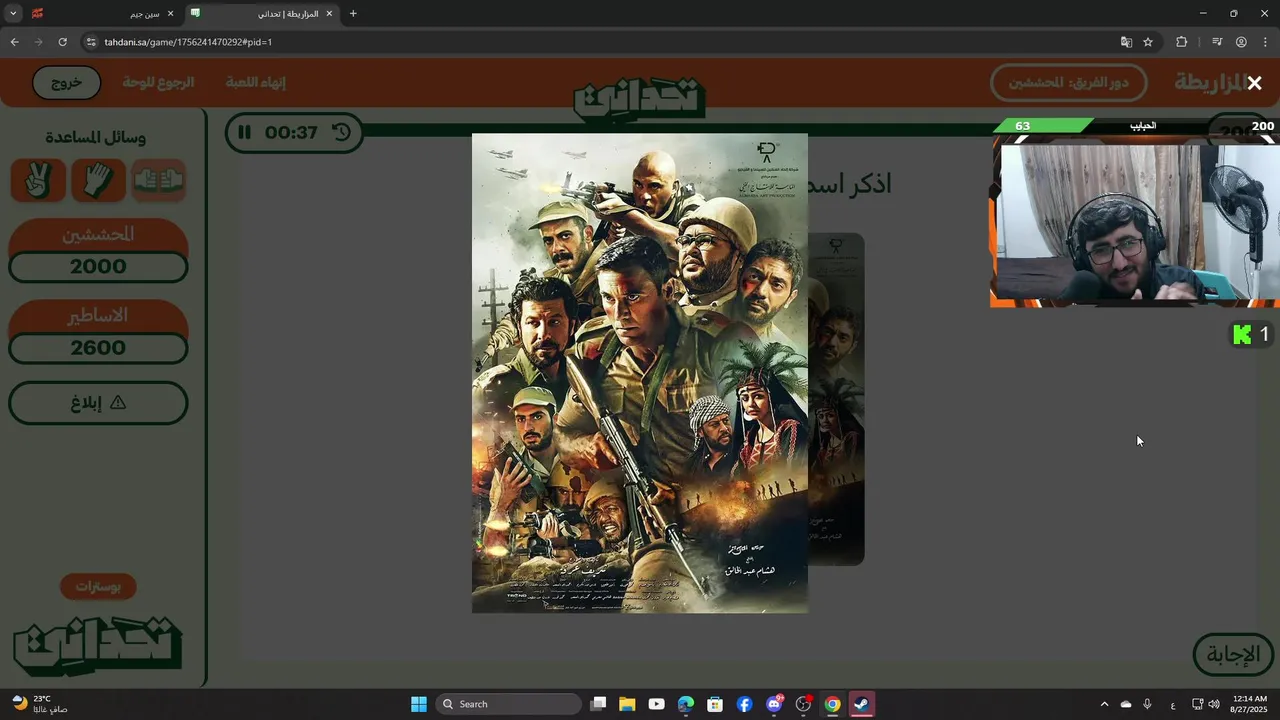Open the browser Extensions puzzle icon
This screenshot has height=720, width=1280.
point(1181,42)
